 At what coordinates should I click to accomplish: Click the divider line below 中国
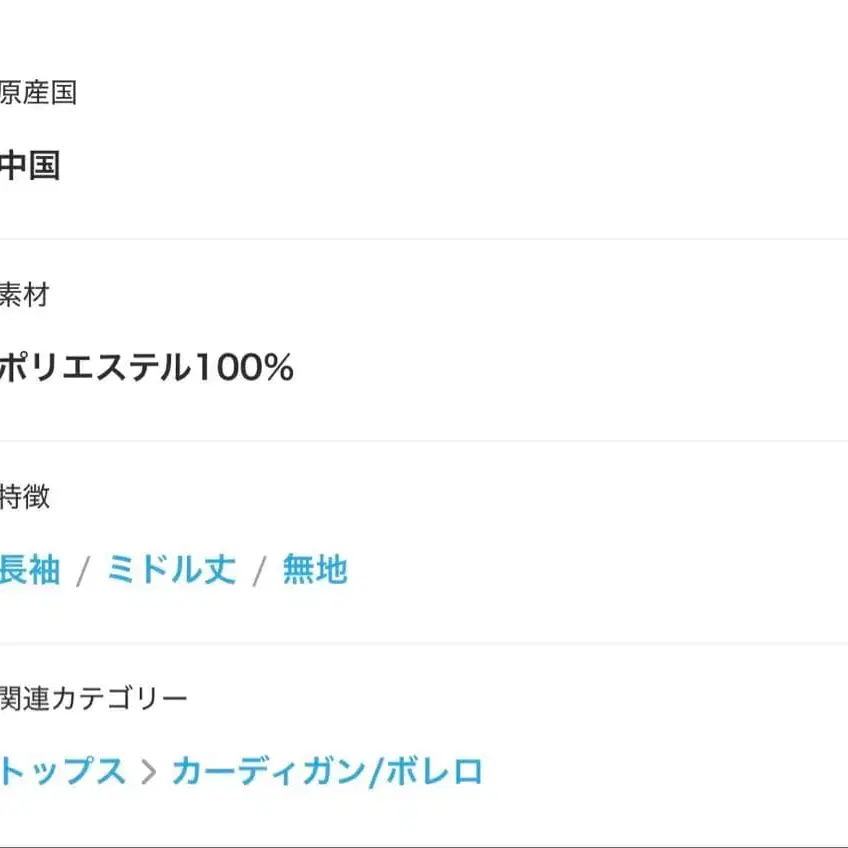[424, 239]
